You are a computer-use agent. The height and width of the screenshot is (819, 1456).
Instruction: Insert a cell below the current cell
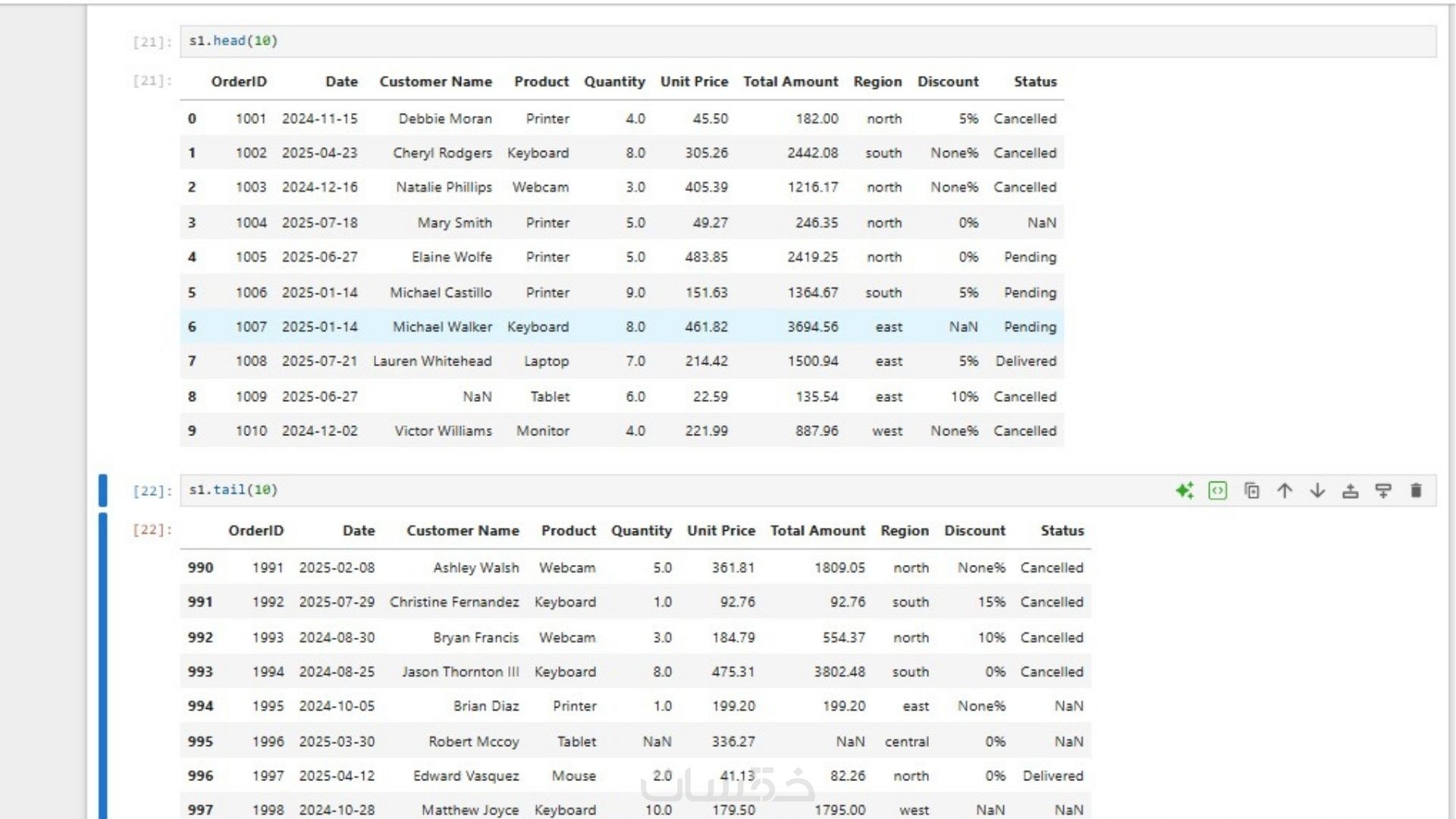(x=1383, y=491)
